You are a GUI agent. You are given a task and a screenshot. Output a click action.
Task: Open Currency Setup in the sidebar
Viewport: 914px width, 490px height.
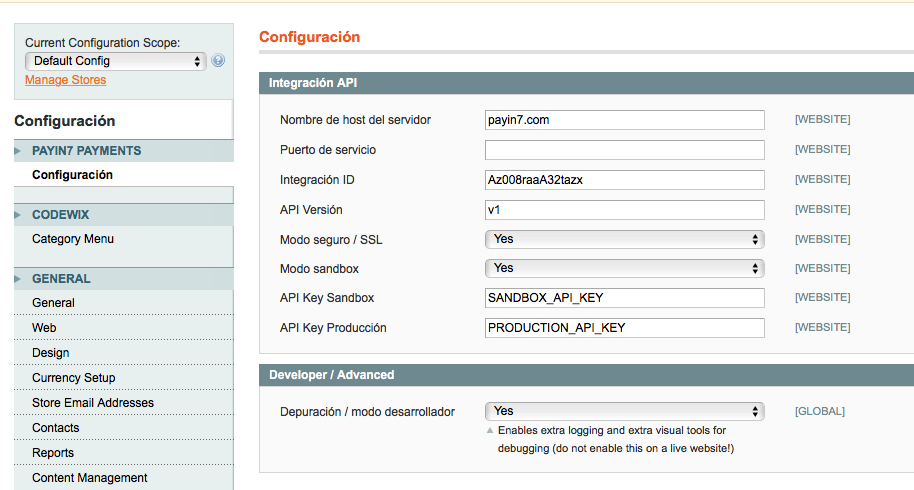[74, 378]
